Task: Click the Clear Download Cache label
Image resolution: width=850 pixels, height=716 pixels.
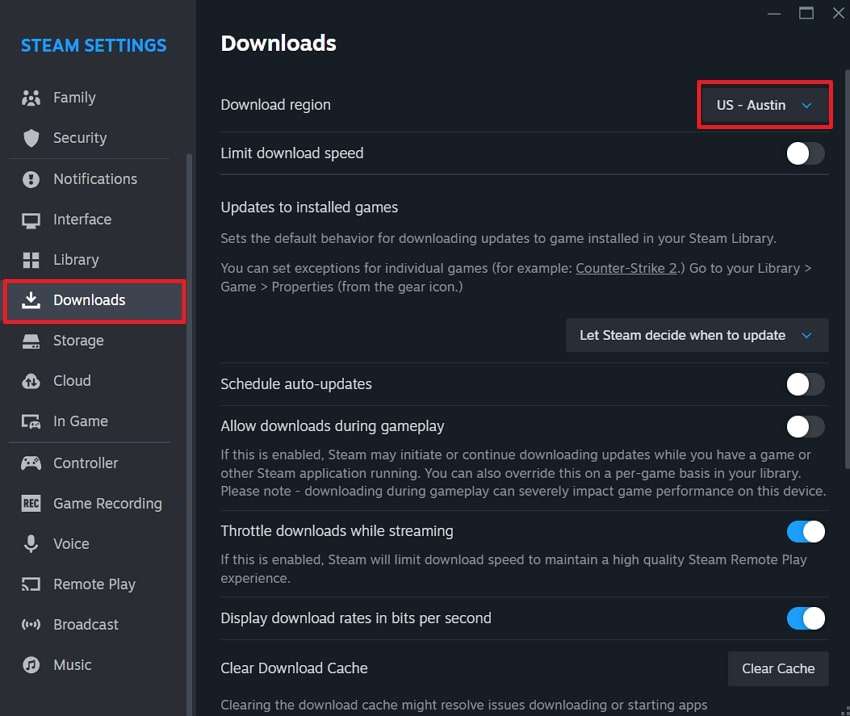Action: click(294, 668)
